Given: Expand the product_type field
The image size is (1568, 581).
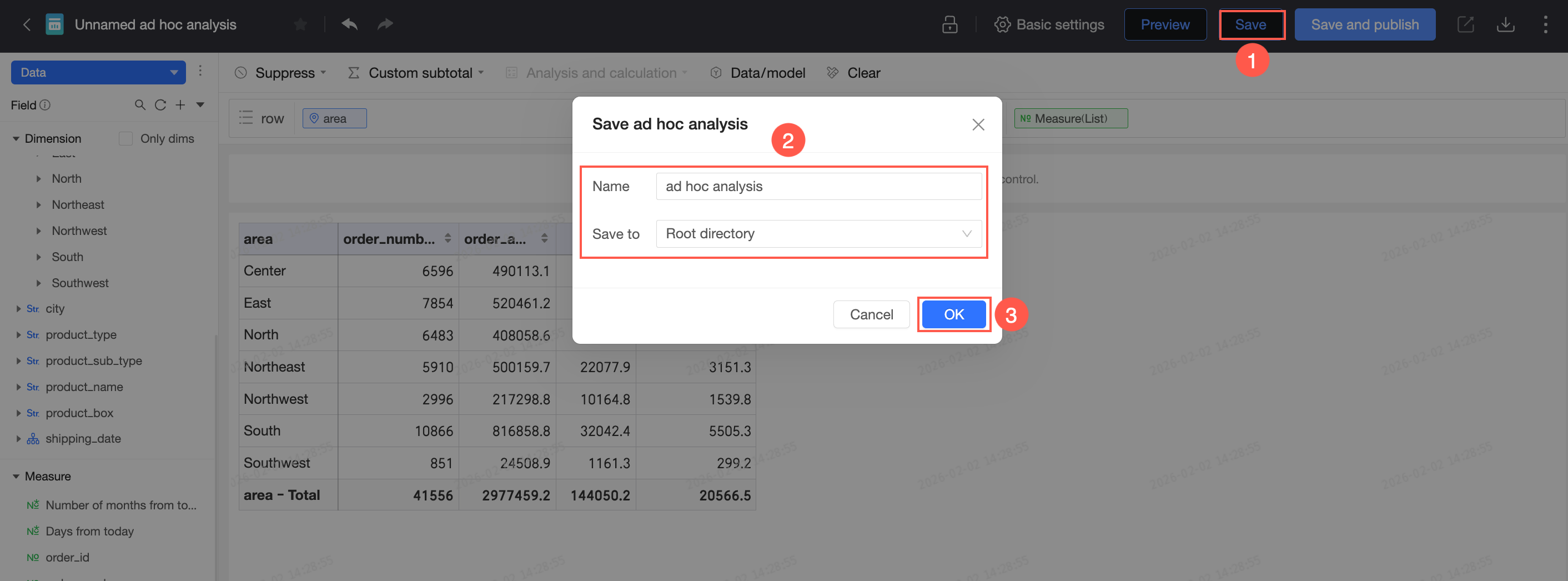Looking at the screenshot, I should (x=18, y=335).
